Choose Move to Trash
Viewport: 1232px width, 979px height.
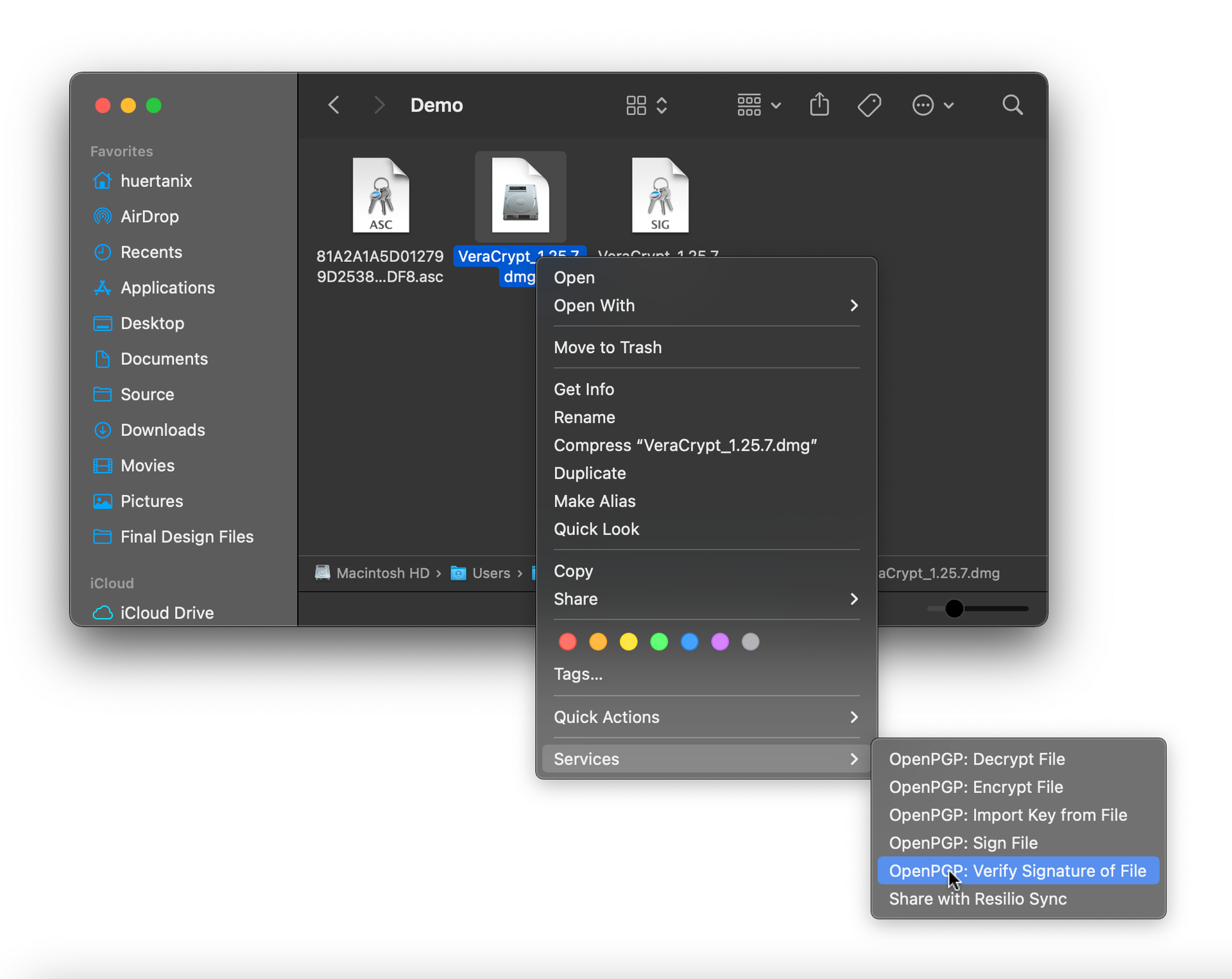[x=706, y=347]
